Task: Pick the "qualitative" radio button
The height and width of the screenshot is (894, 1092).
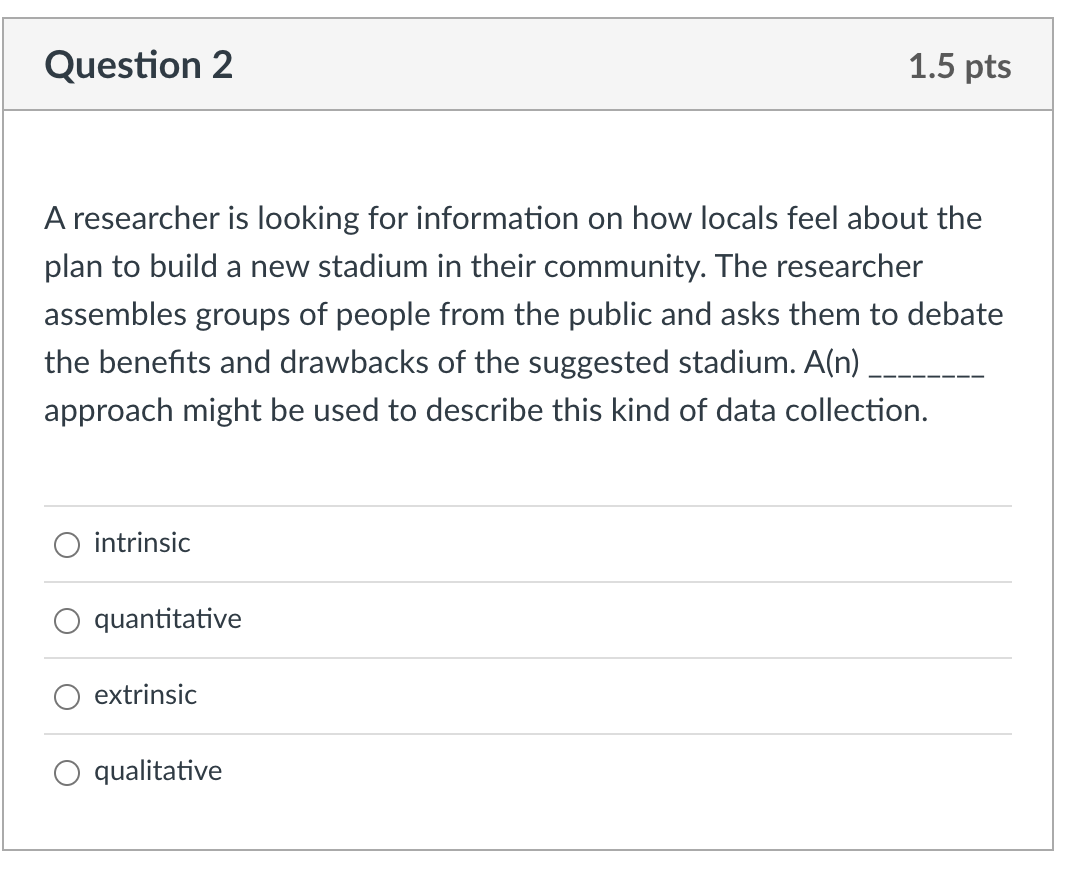Action: point(67,772)
